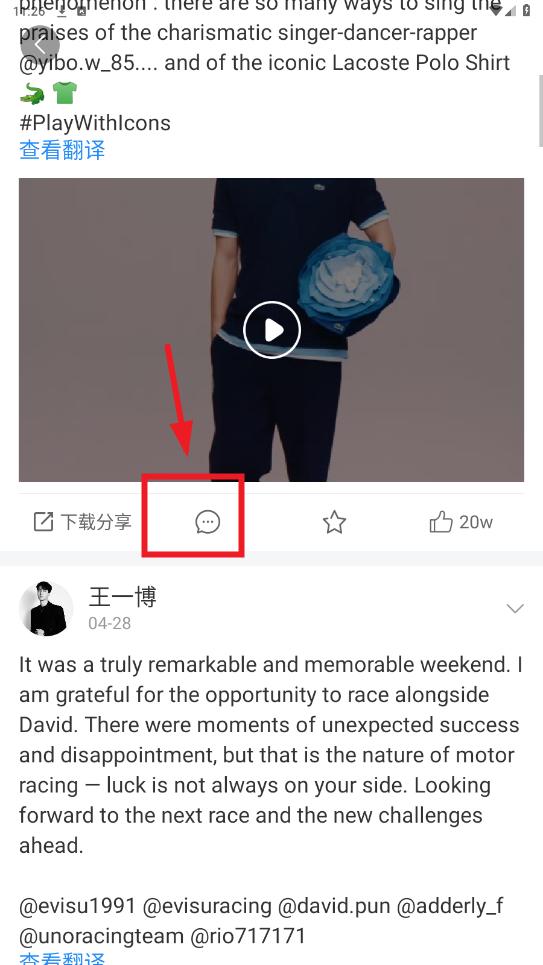Open comments via speech bubble icon
The width and height of the screenshot is (543, 965).
coord(207,523)
